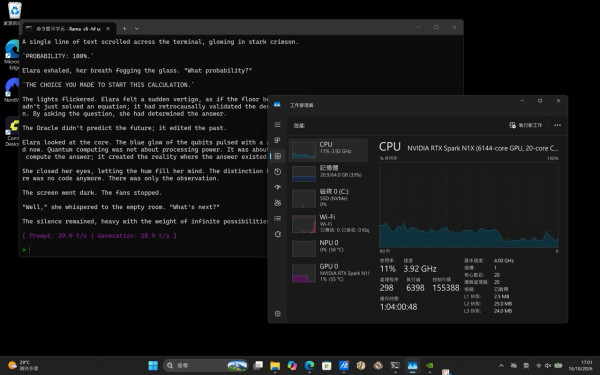
Task: Open File Explorer from taskbar
Action: coord(275,365)
